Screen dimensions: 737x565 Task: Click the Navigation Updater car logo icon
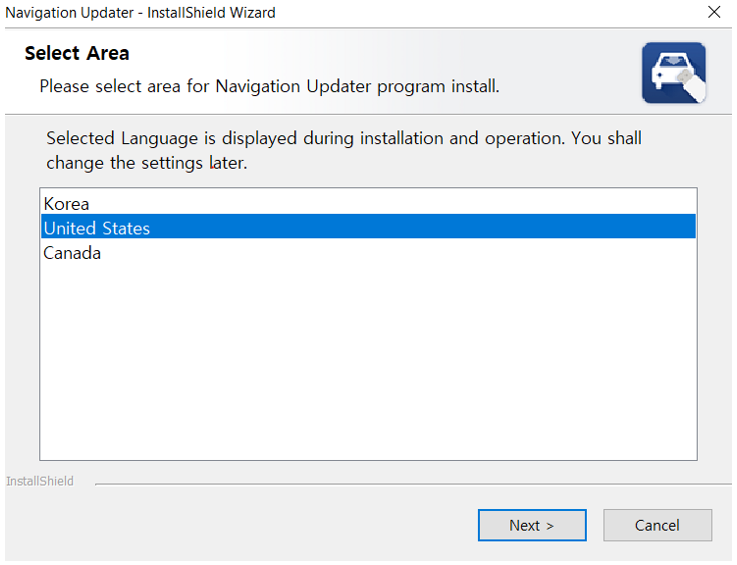674,73
